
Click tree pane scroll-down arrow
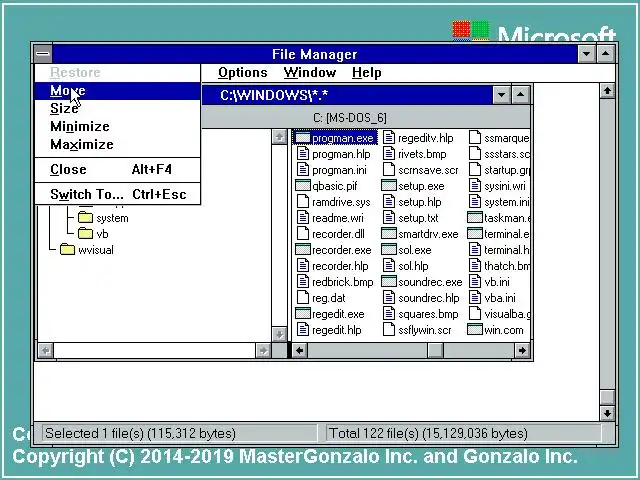tap(279, 334)
